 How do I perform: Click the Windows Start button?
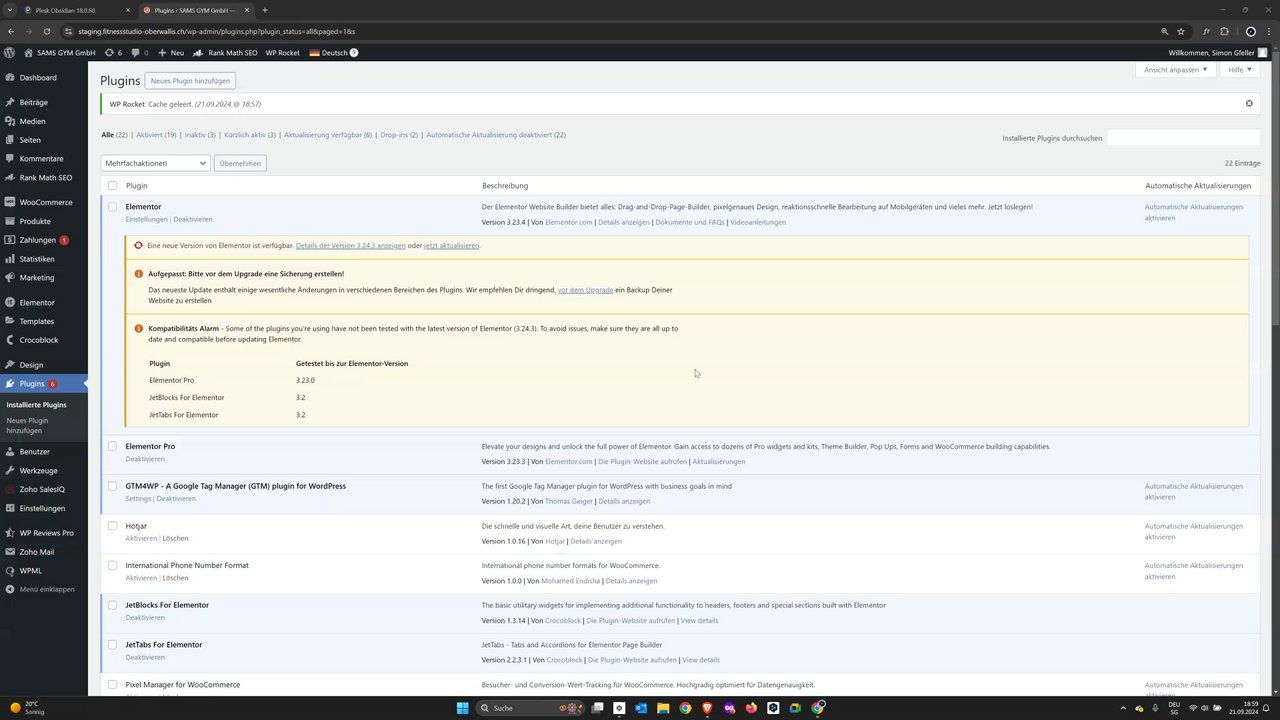pyautogui.click(x=462, y=708)
